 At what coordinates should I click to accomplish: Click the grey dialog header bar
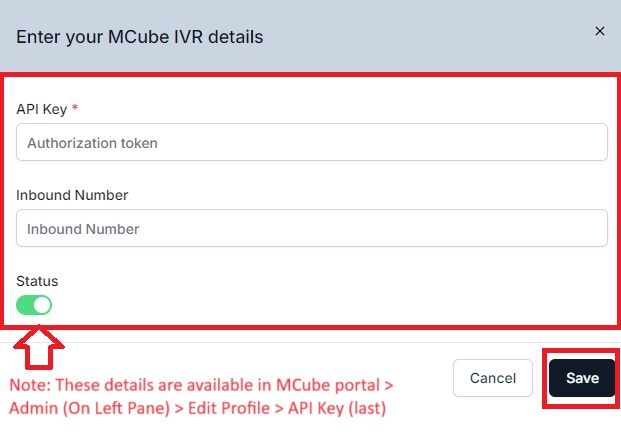click(310, 36)
